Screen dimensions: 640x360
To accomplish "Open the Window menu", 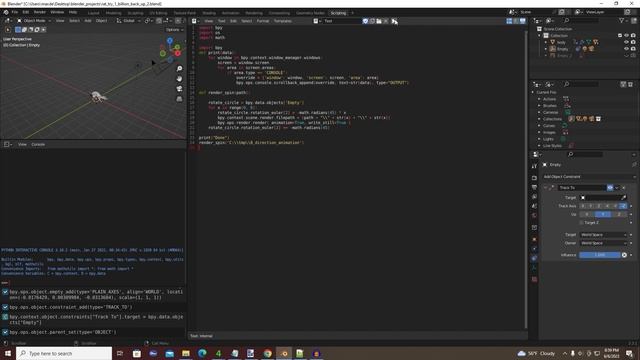I will [57, 12].
